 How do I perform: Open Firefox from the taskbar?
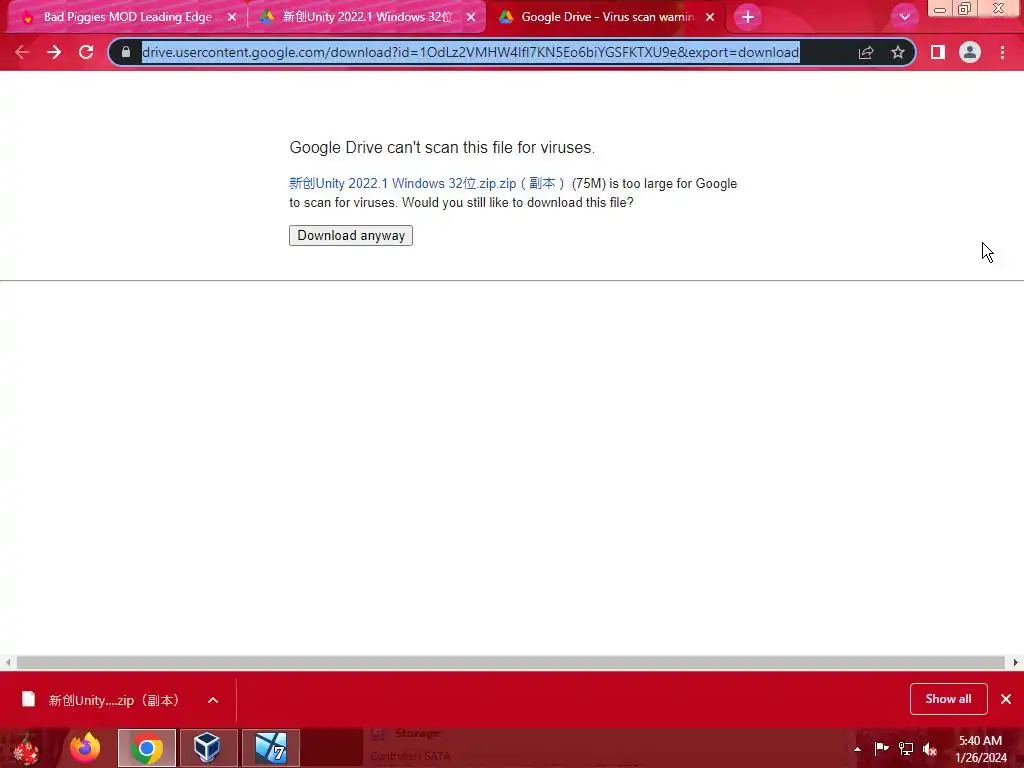[x=85, y=748]
